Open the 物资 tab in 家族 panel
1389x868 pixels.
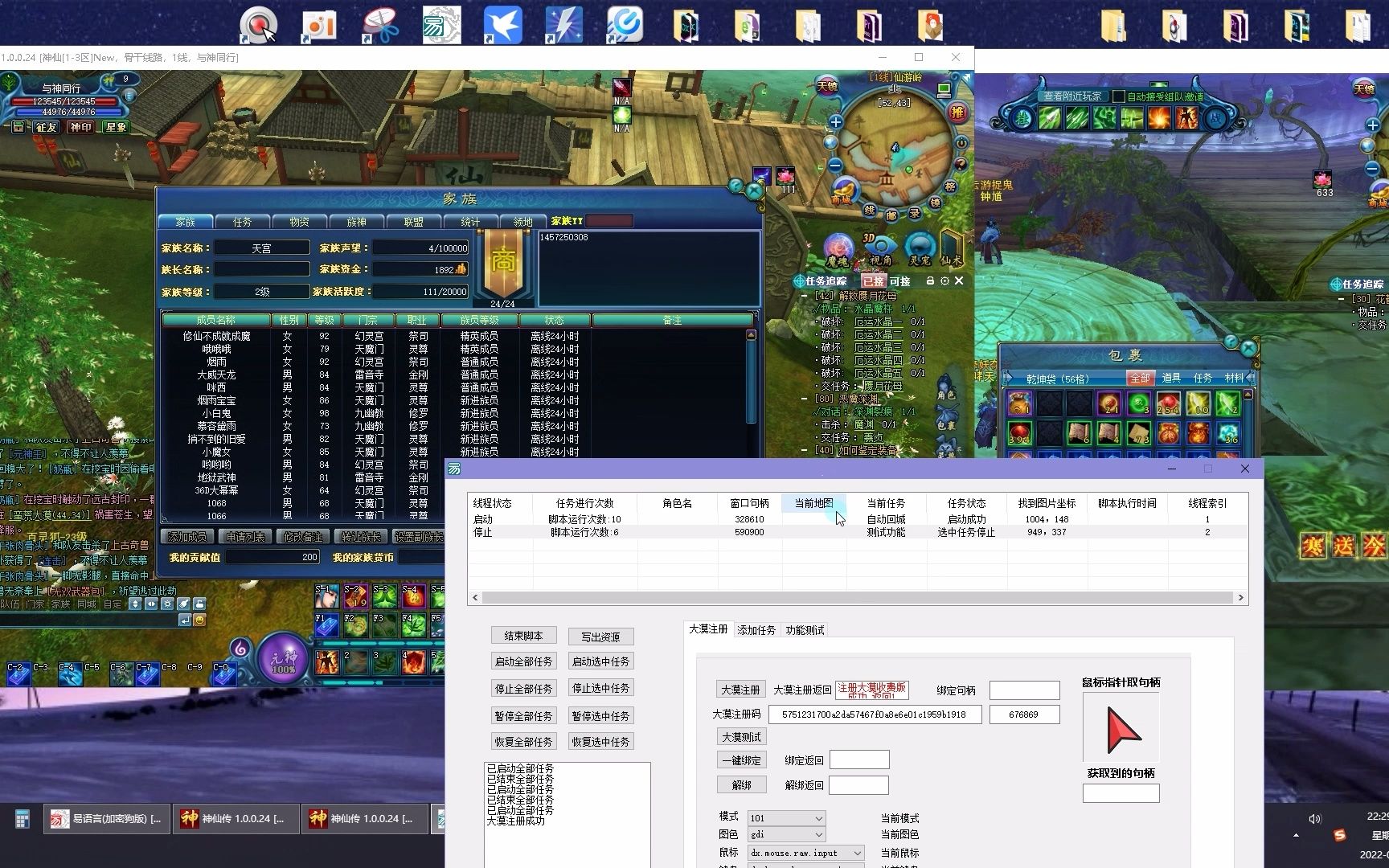pos(299,222)
